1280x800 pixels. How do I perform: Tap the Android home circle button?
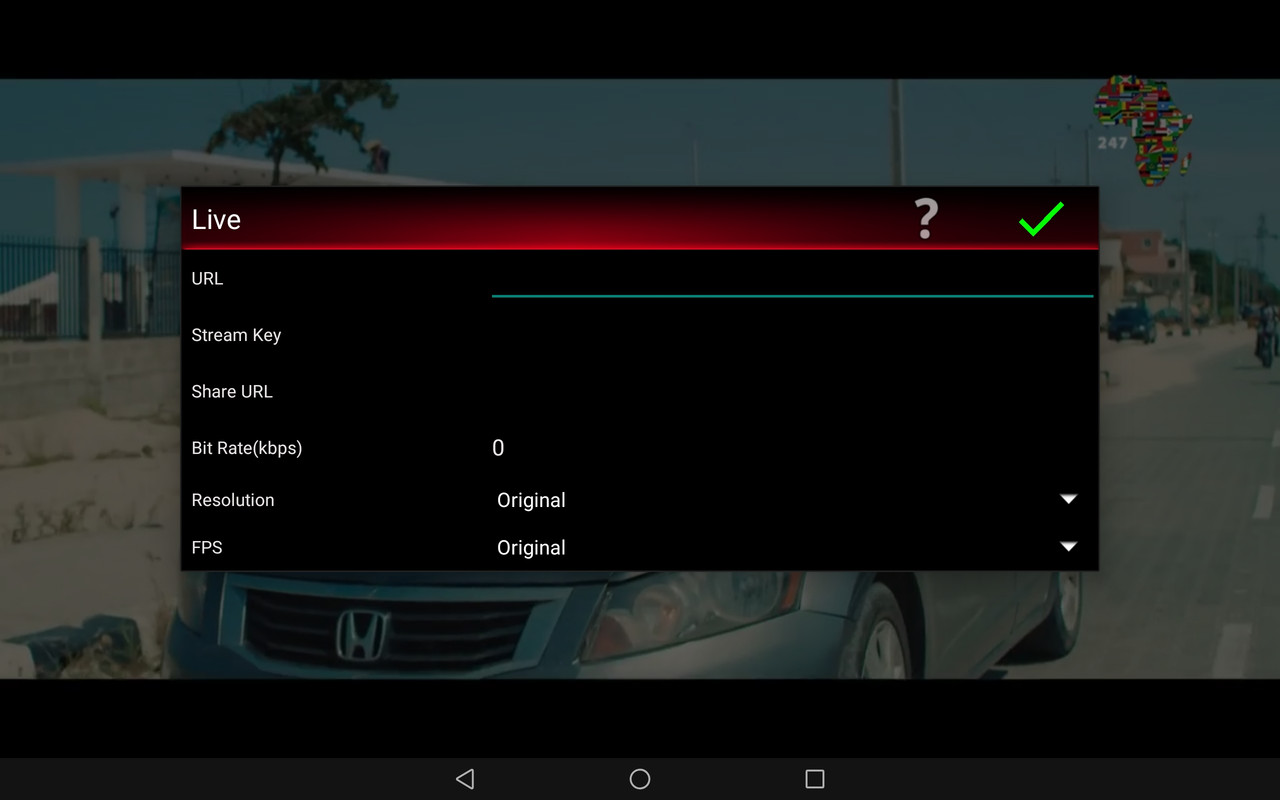click(x=640, y=779)
